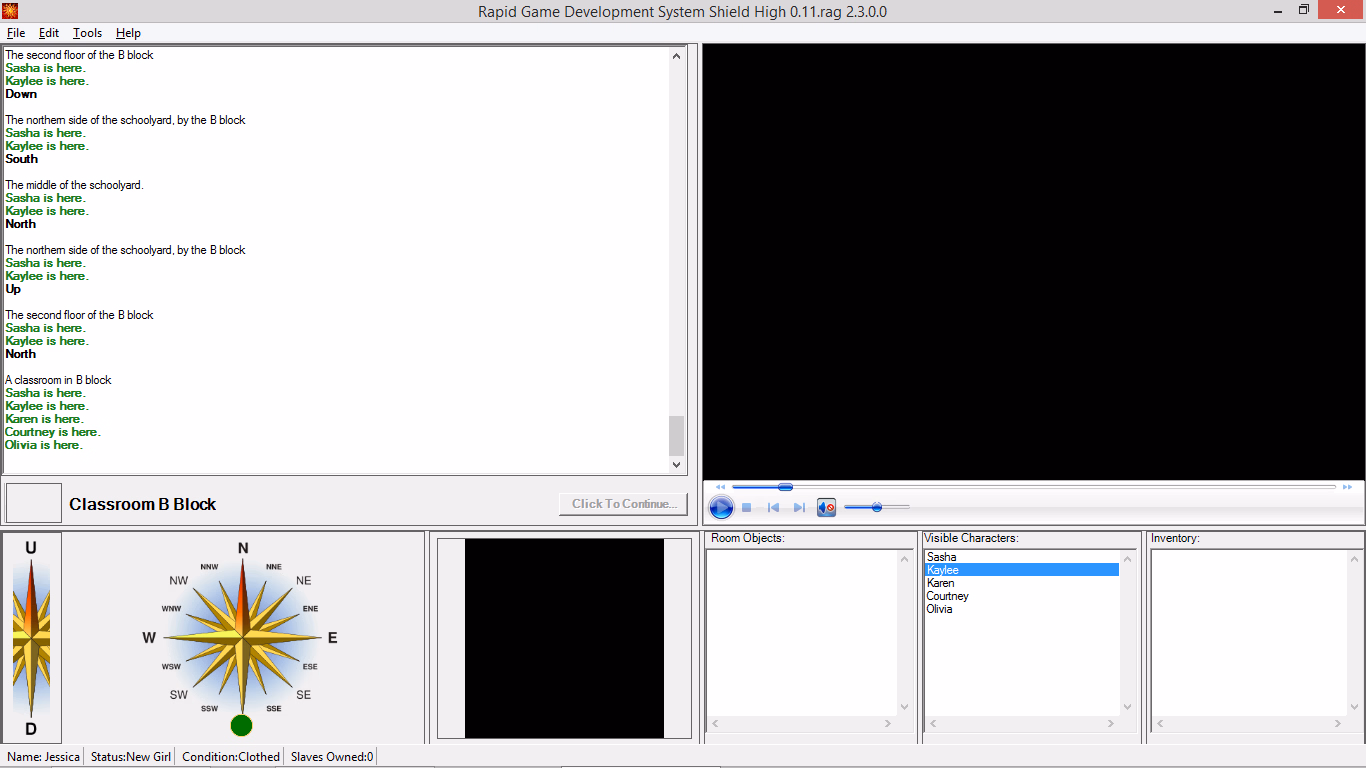Go WNW on the compass
This screenshot has height=768, width=1366.
point(172,608)
